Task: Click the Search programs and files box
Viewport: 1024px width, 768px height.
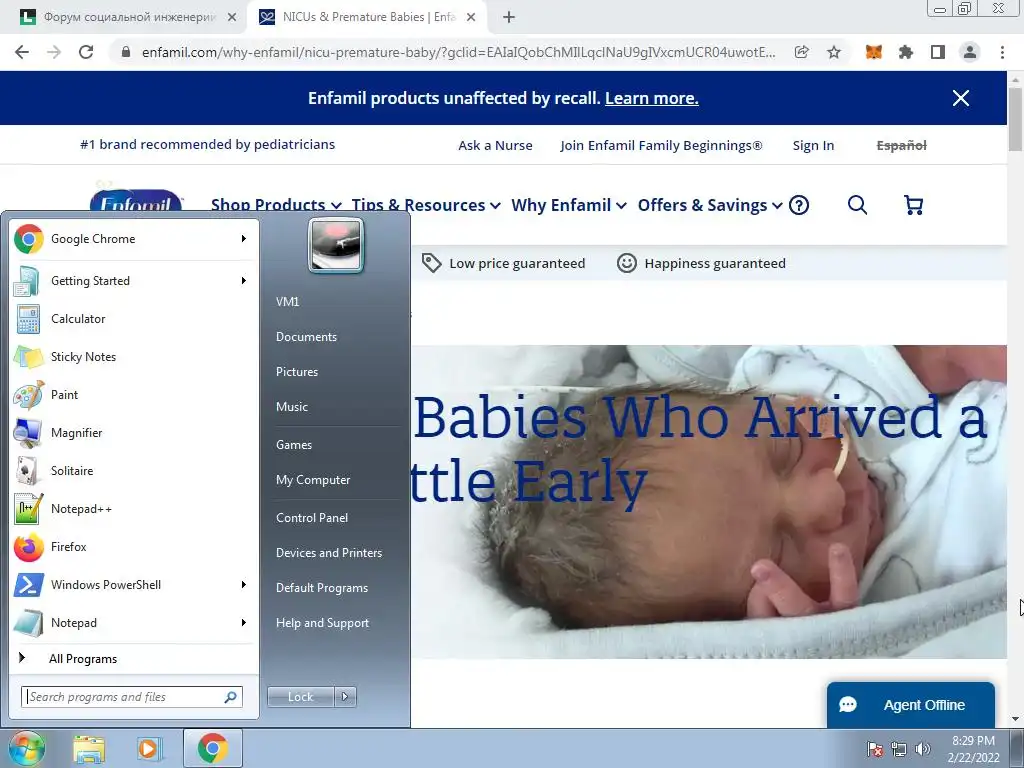Action: (132, 697)
